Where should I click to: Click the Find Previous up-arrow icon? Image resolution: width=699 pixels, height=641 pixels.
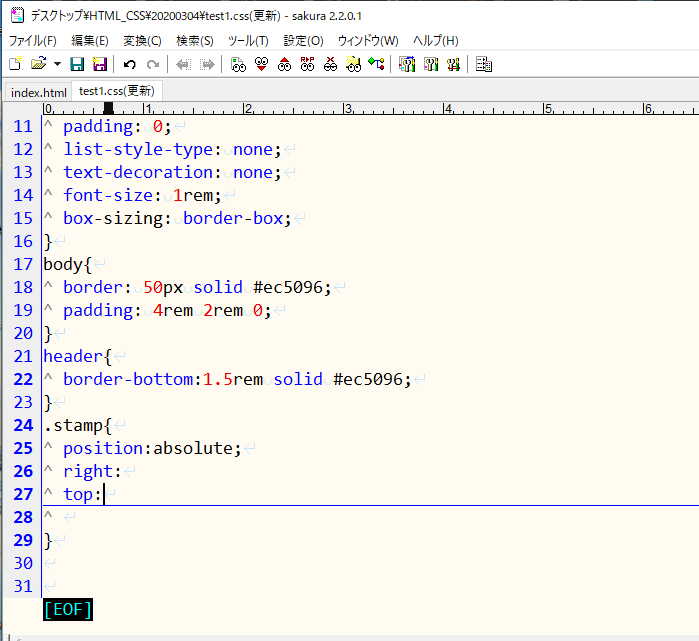pyautogui.click(x=285, y=64)
